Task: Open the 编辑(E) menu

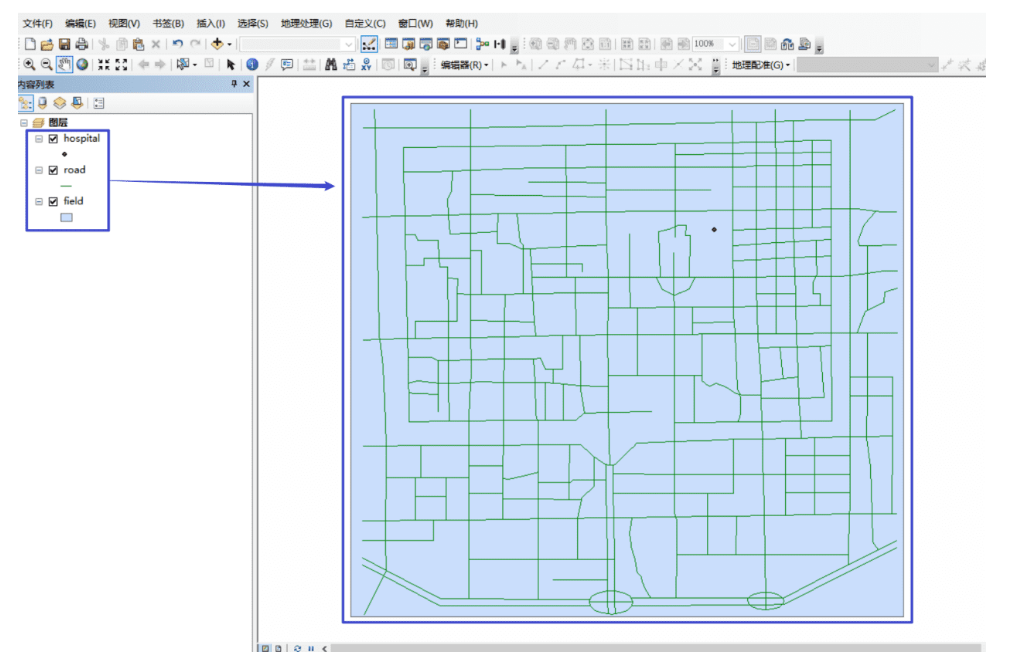Action: tap(80, 23)
